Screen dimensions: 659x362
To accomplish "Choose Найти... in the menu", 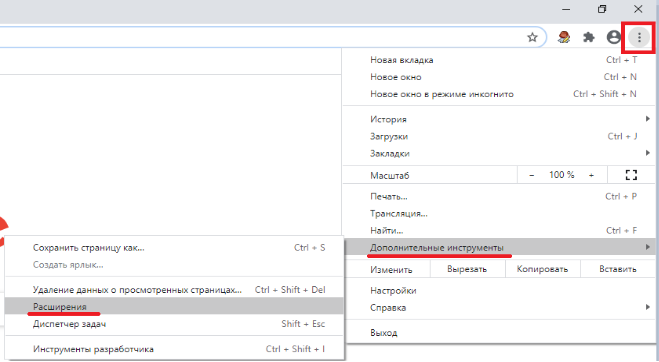I will tap(499, 230).
